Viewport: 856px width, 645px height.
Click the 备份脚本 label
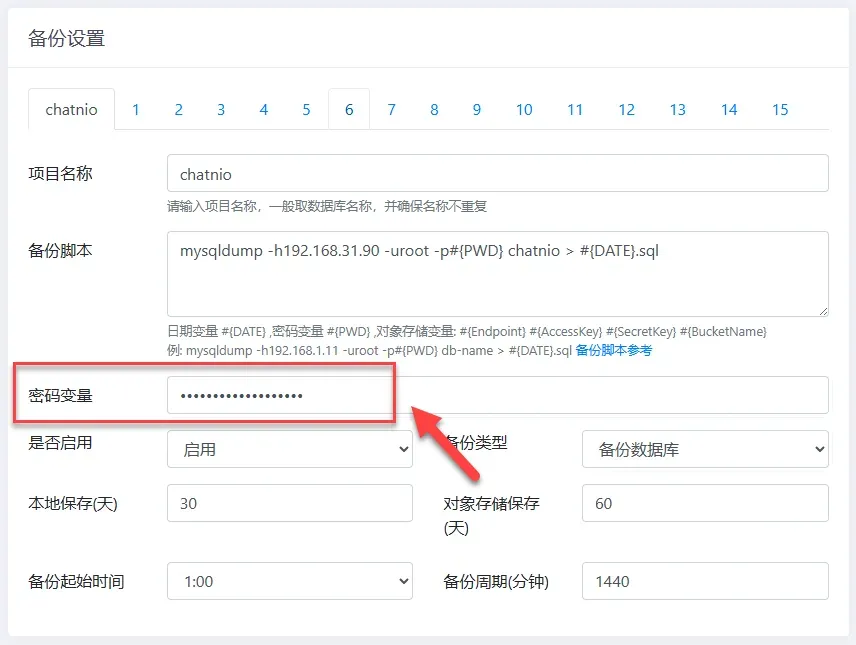(x=60, y=251)
